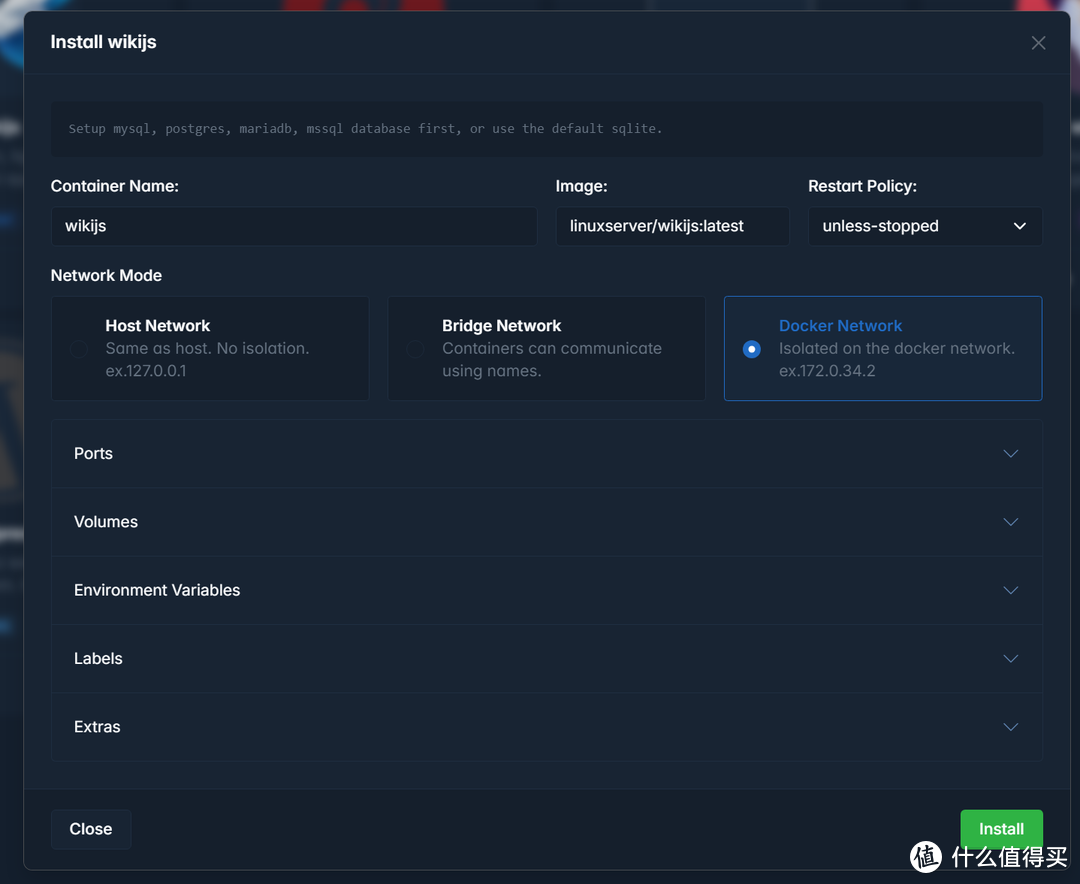1080x884 pixels.
Task: Click the Container Name label
Action: click(x=114, y=186)
